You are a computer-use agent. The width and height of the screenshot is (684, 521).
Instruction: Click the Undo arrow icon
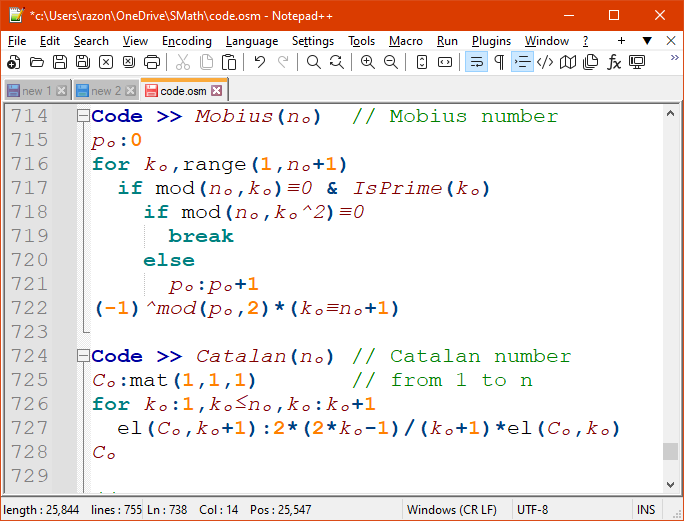pyautogui.click(x=260, y=62)
